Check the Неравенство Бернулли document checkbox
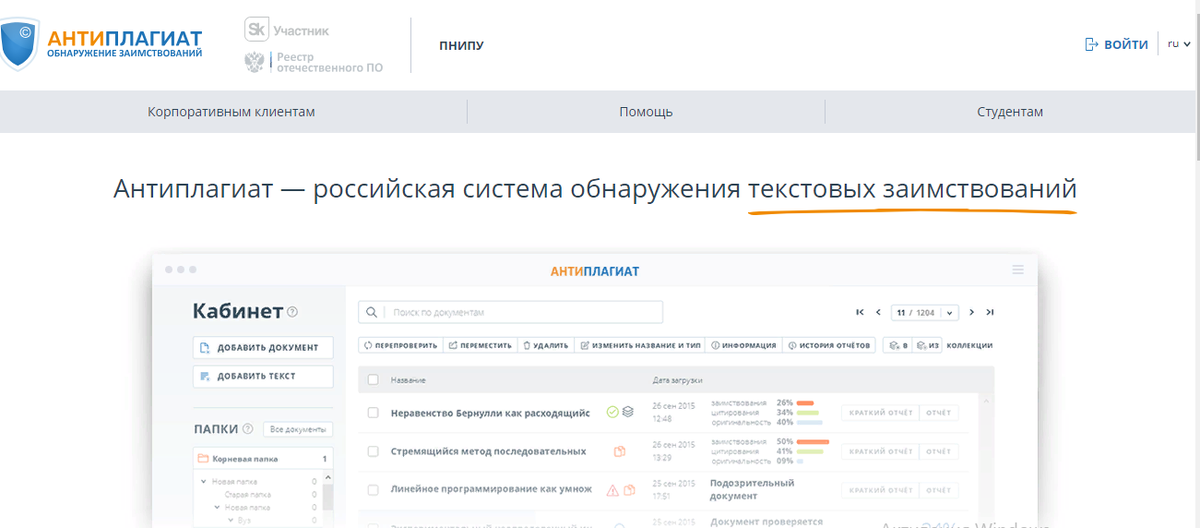The height and width of the screenshot is (528, 1200). pos(373,412)
